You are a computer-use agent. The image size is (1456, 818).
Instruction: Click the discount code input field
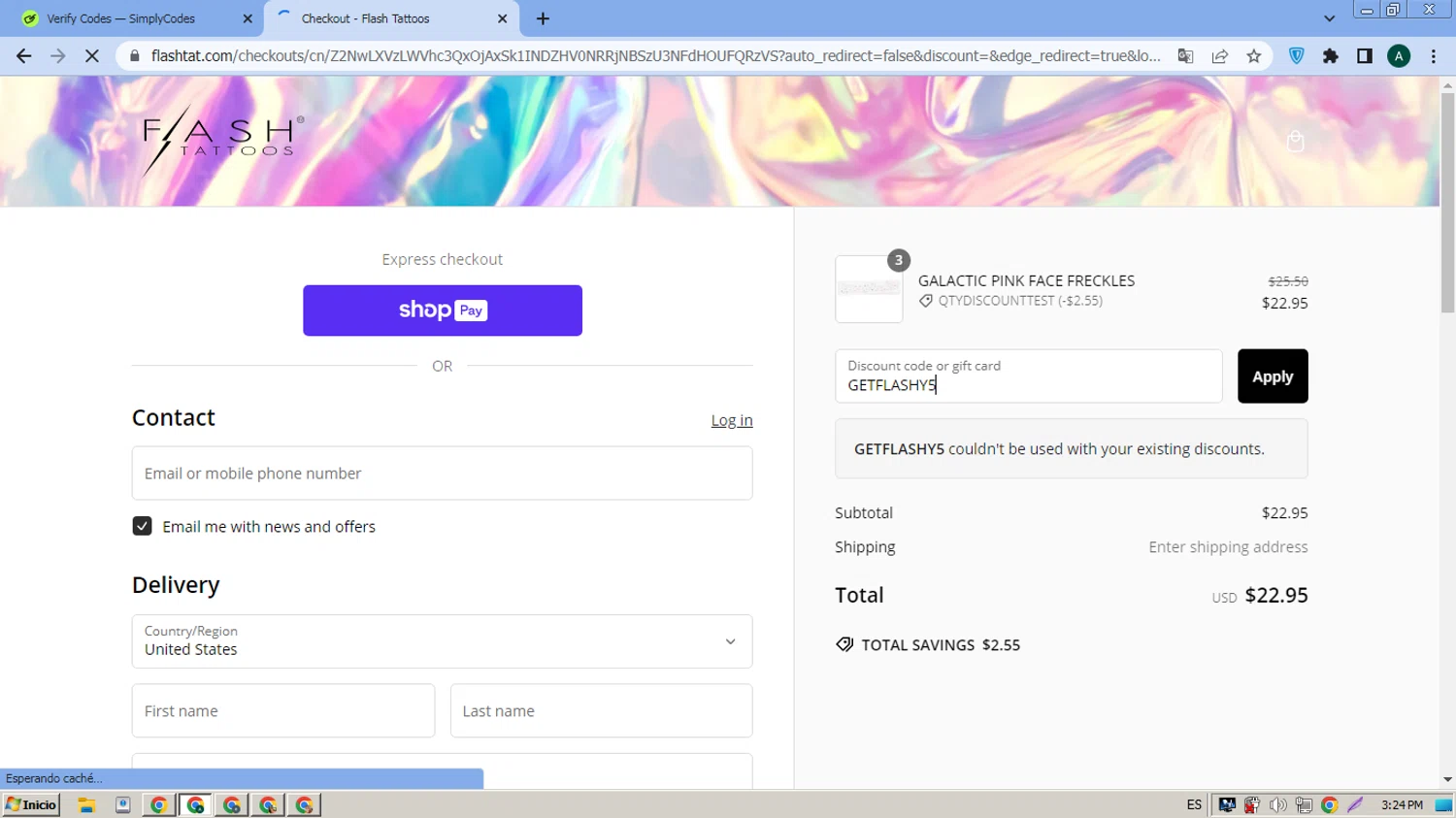click(1028, 376)
